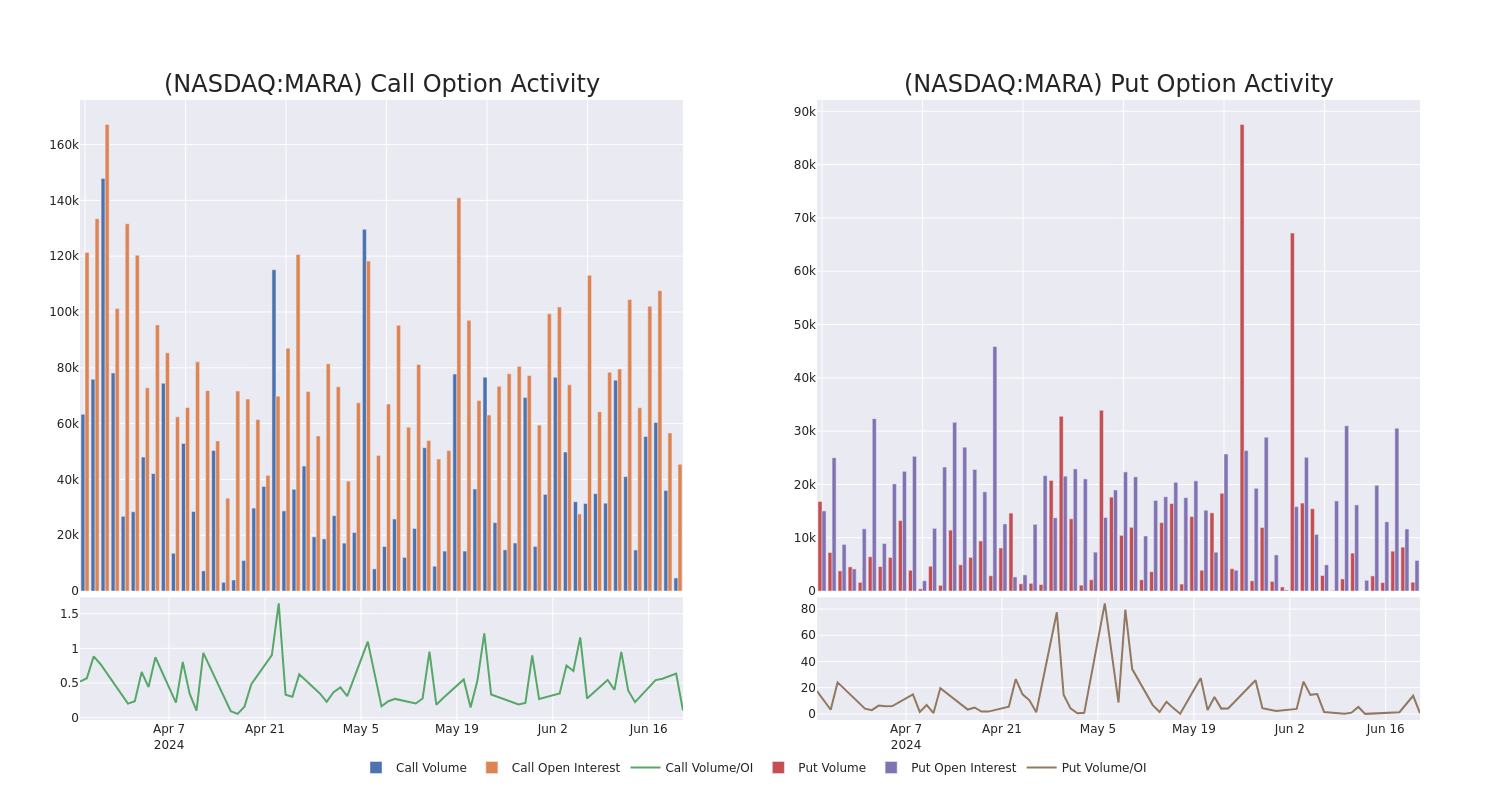Click the 90k label on the put chart axis

(x=805, y=112)
